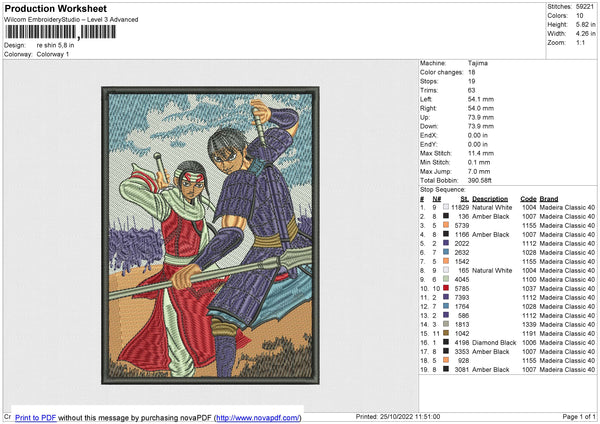Click the Stitches value 59221

coord(585,7)
